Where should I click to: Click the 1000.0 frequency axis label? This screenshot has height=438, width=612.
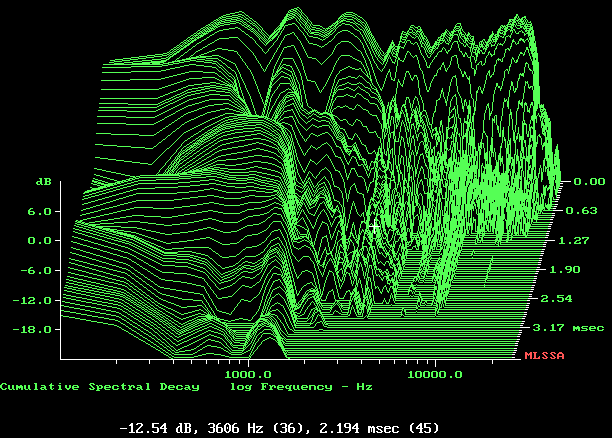[248, 375]
